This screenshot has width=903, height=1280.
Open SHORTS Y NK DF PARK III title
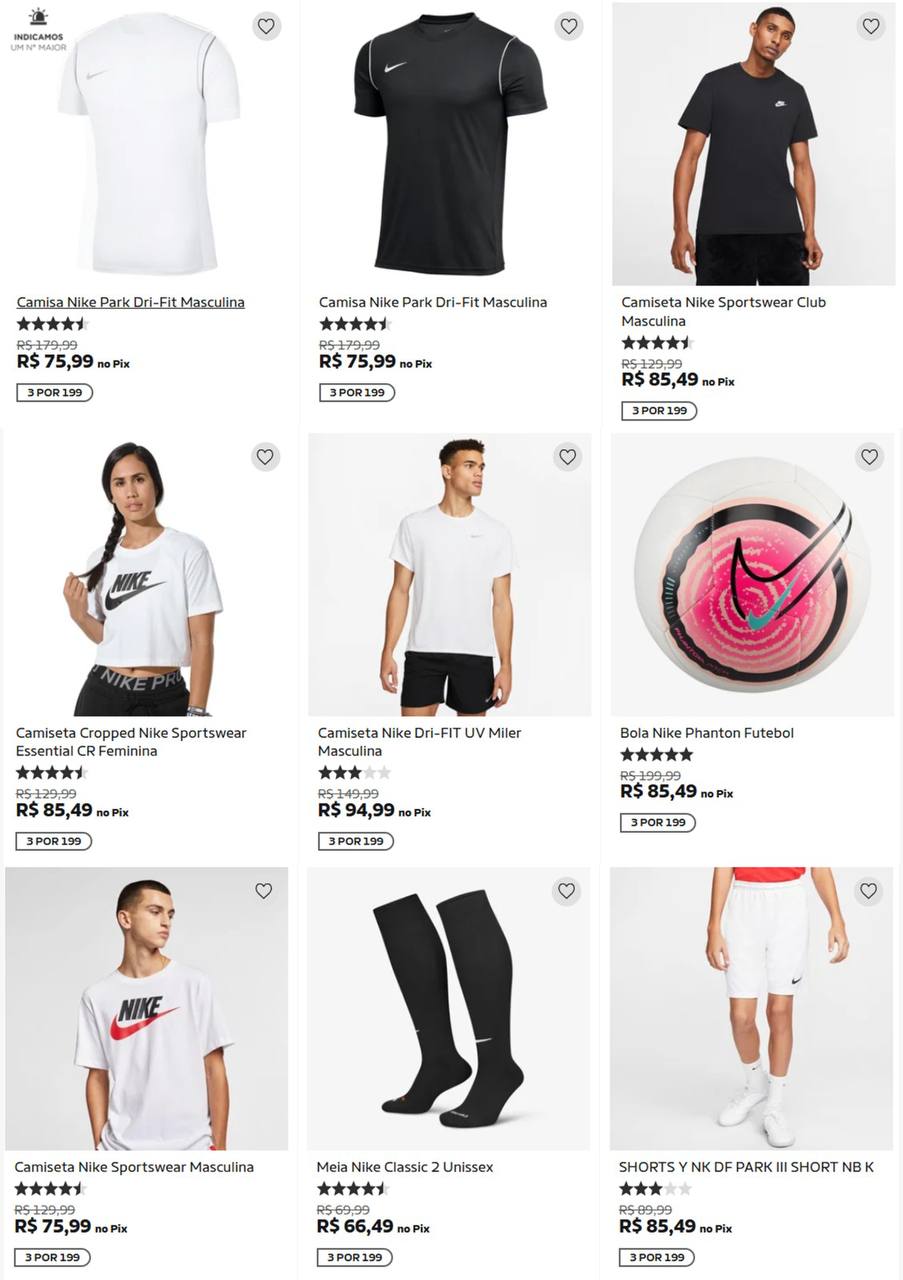(x=747, y=1167)
